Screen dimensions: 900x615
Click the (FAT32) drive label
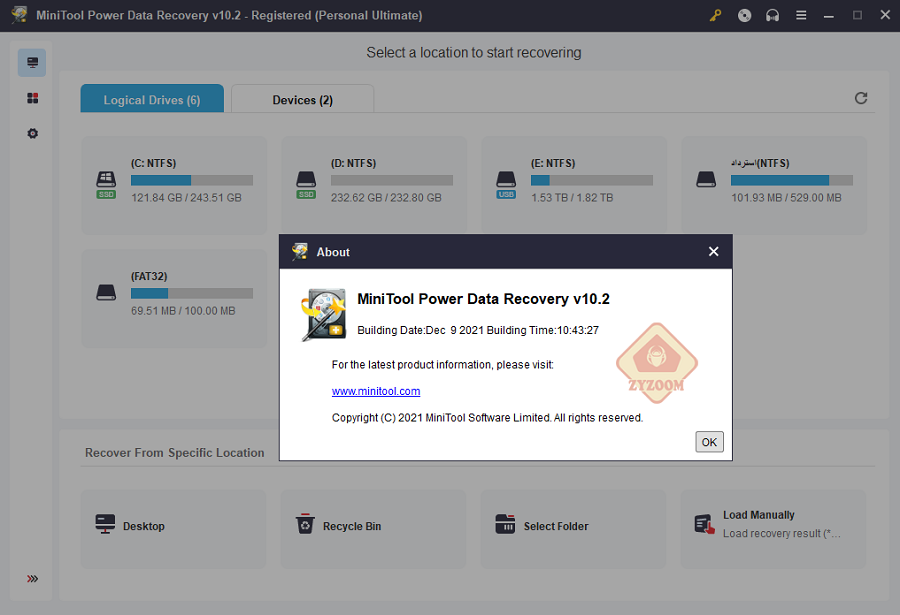coord(149,276)
